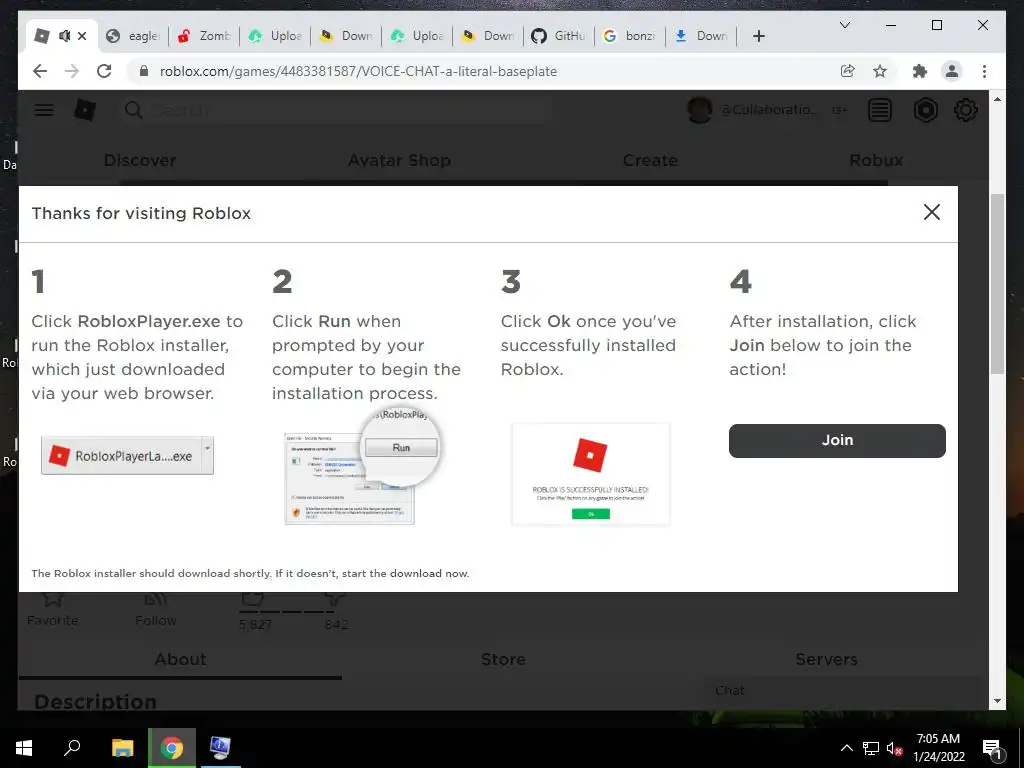Select the About tab
The width and height of the screenshot is (1024, 768).
[x=180, y=659]
